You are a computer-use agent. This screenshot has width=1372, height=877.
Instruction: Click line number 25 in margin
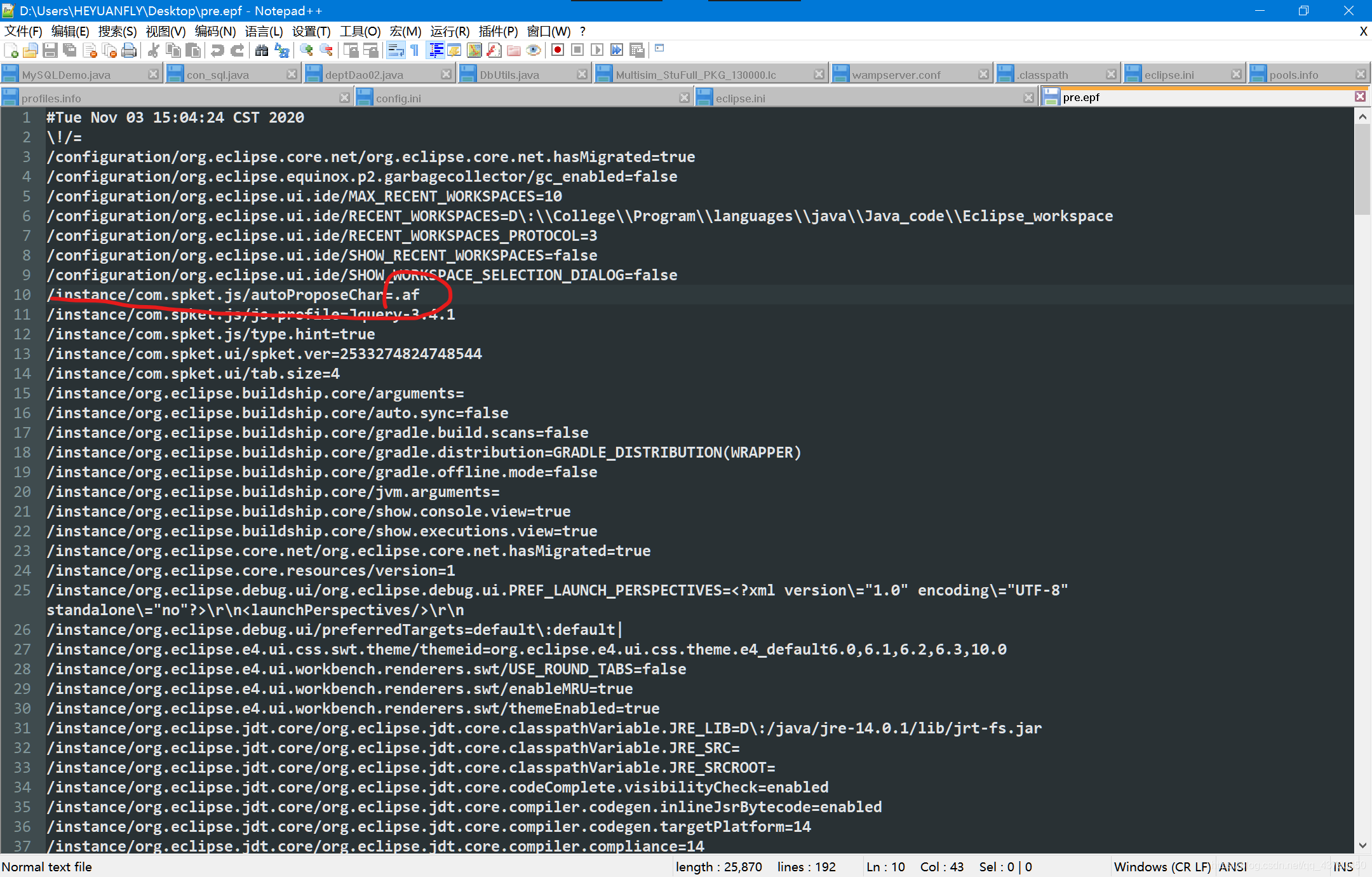[x=22, y=590]
